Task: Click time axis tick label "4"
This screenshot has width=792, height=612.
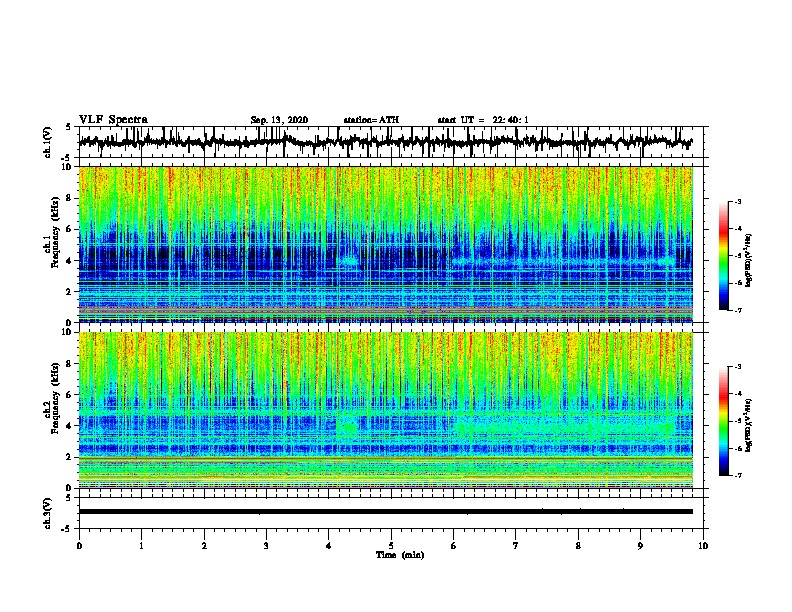Action: (329, 546)
